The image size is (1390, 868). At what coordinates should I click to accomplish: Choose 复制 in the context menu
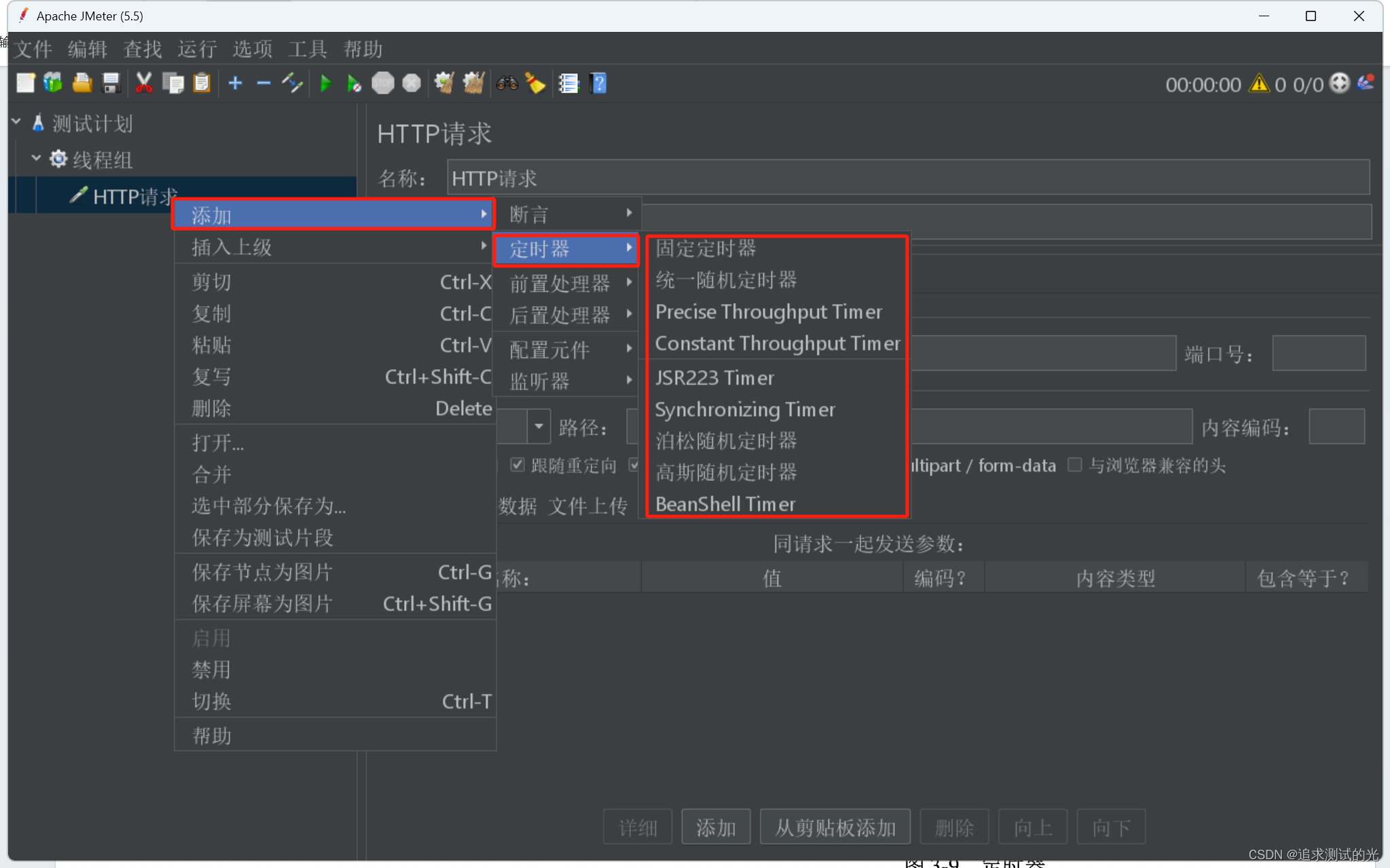point(333,314)
